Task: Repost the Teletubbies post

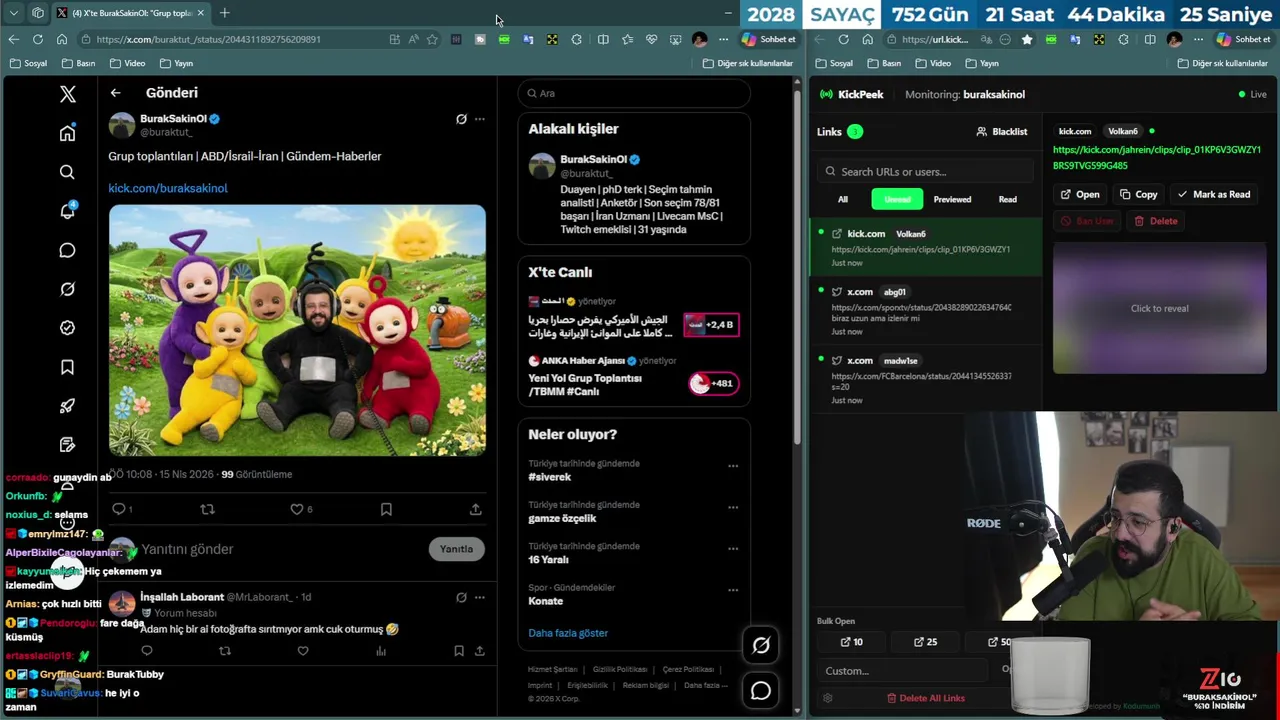Action: [x=207, y=509]
